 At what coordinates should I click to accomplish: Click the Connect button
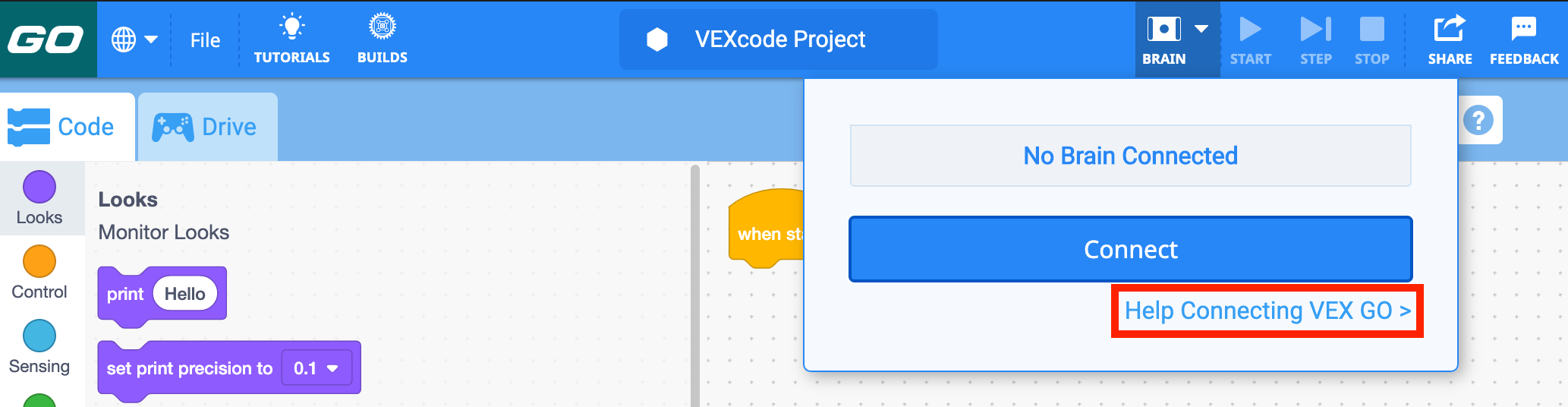click(1130, 249)
